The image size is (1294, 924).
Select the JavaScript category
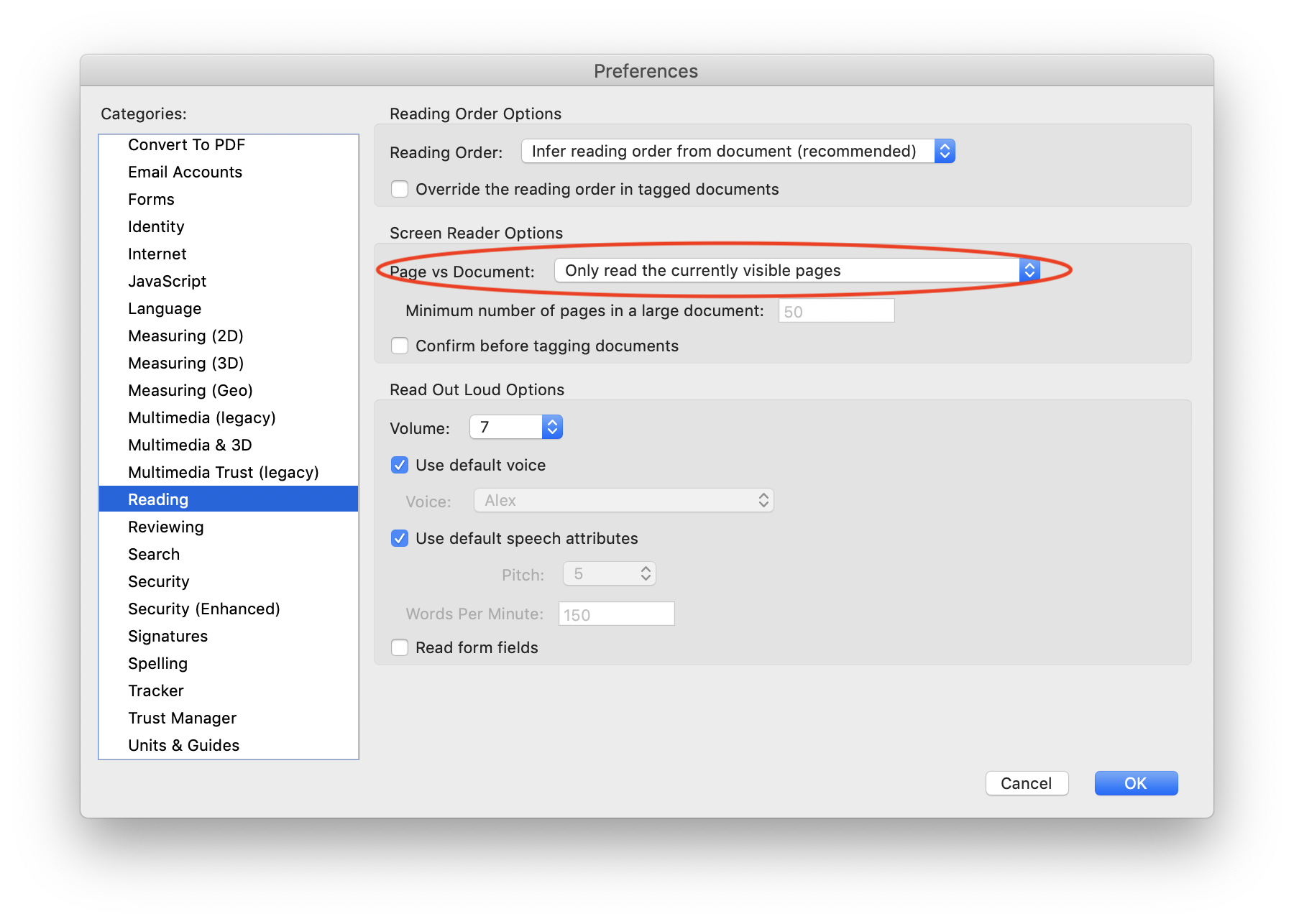tap(167, 281)
